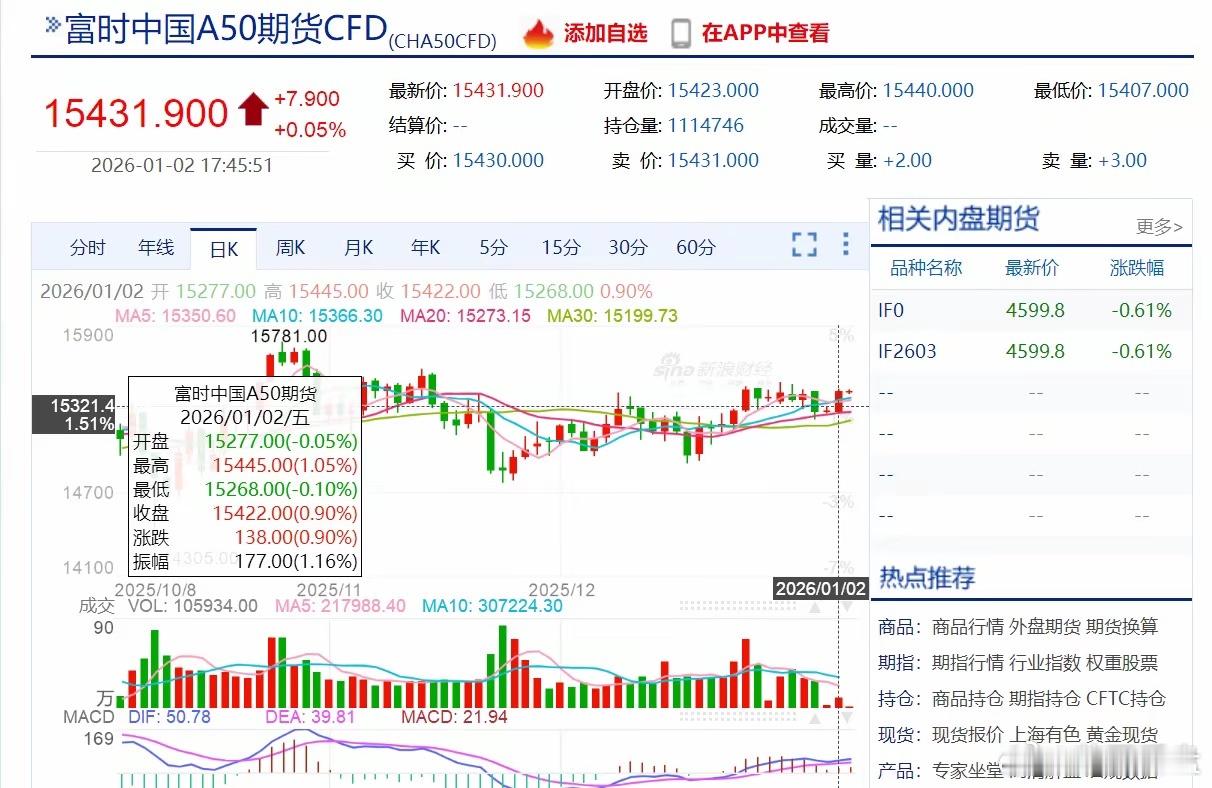
Task: Switch to the 月K monthly tab
Action: point(357,247)
